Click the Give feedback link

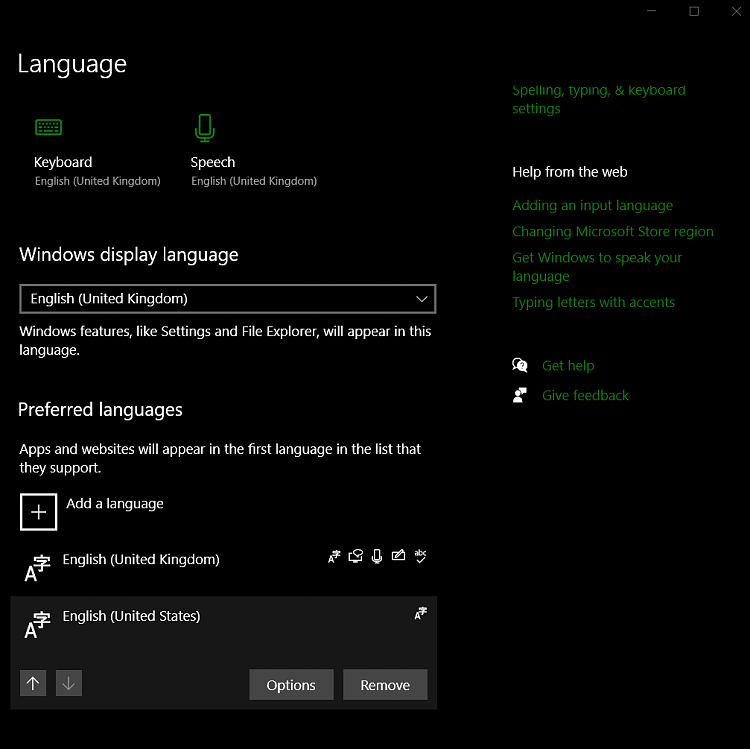(x=585, y=396)
